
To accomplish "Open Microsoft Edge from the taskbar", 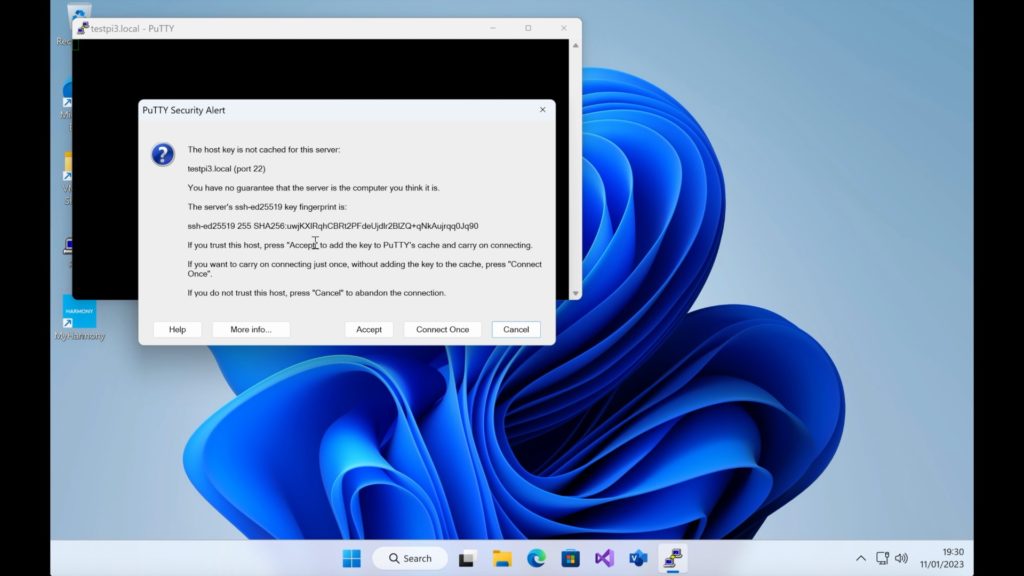I will 536,558.
